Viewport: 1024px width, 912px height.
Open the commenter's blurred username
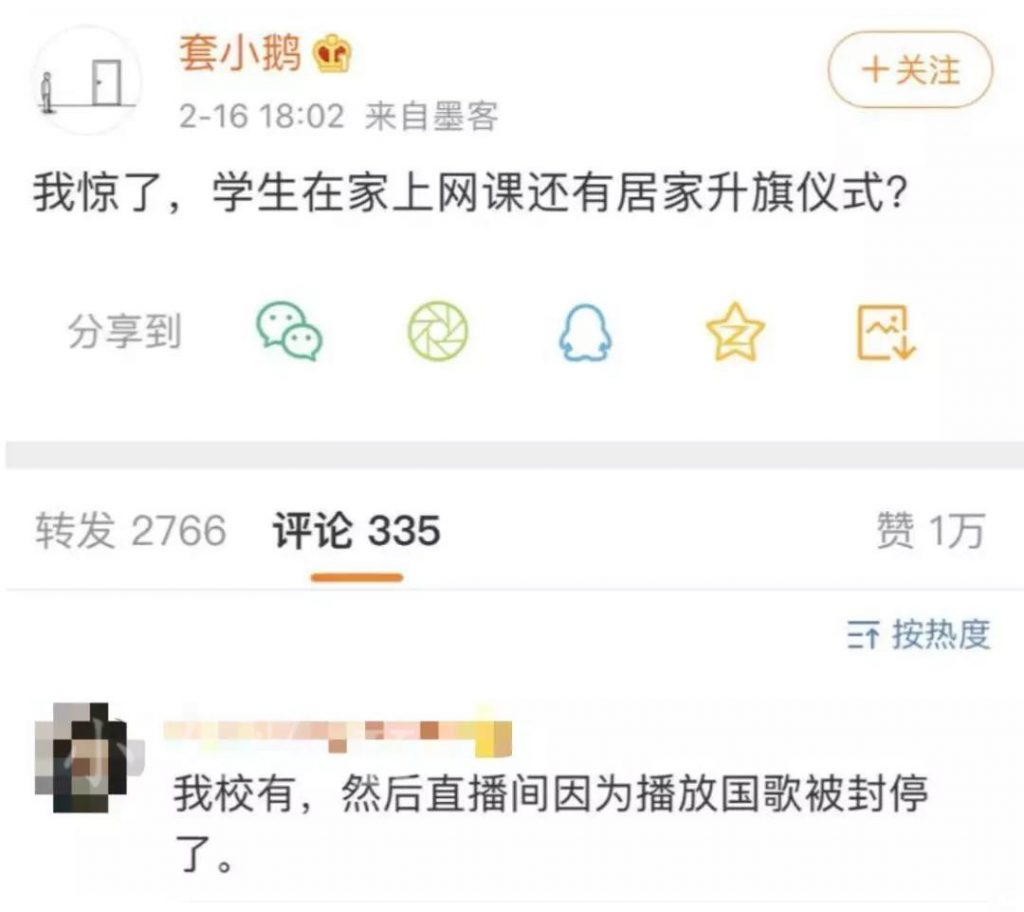click(337, 738)
